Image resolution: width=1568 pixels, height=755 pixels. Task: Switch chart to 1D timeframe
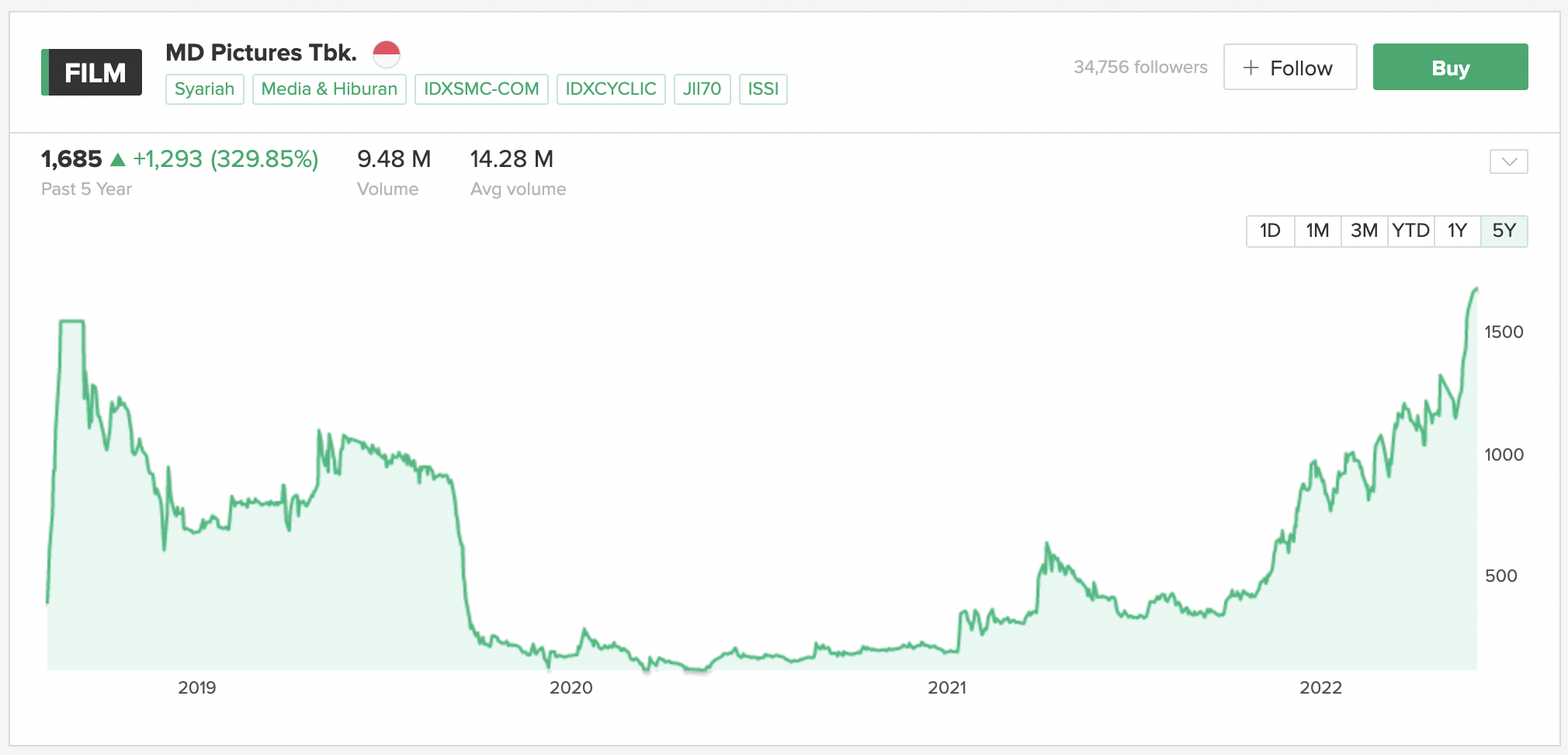click(1270, 231)
